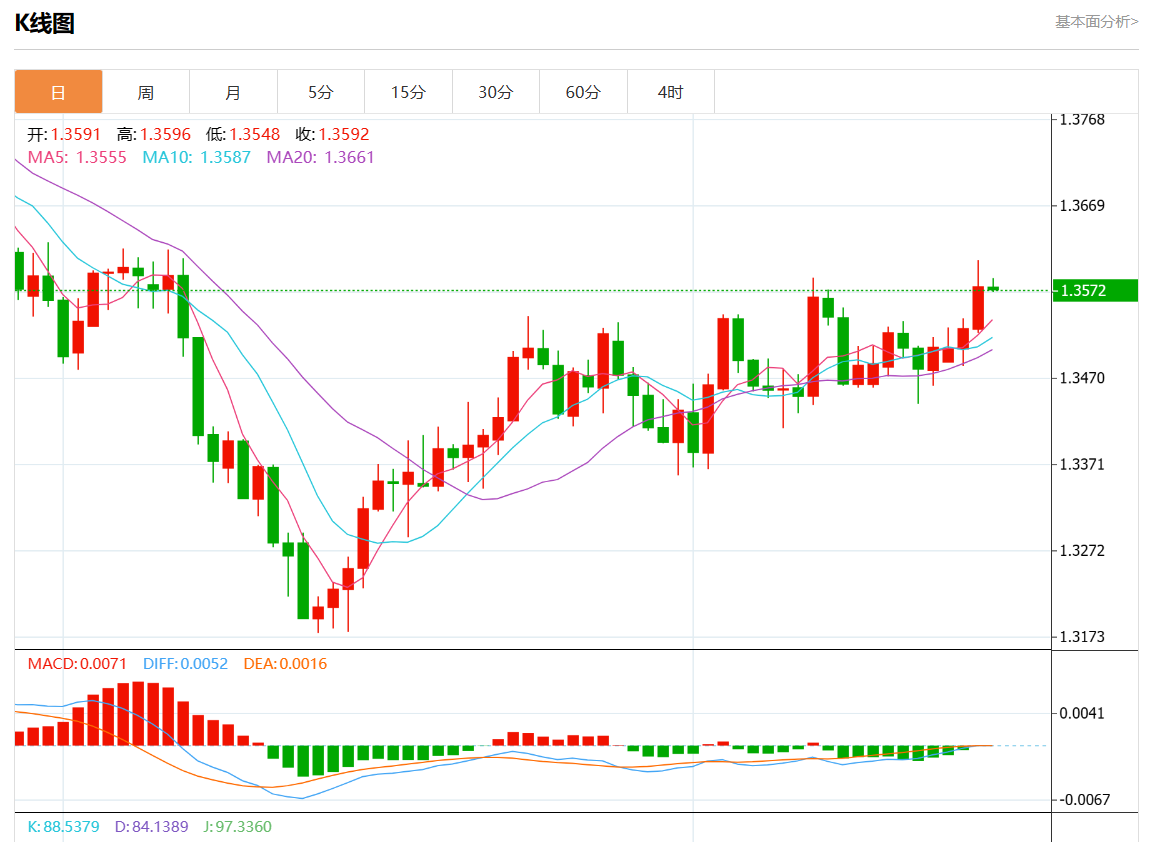Open the 4时 four-hour tab
1157x842 pixels.
click(670, 92)
